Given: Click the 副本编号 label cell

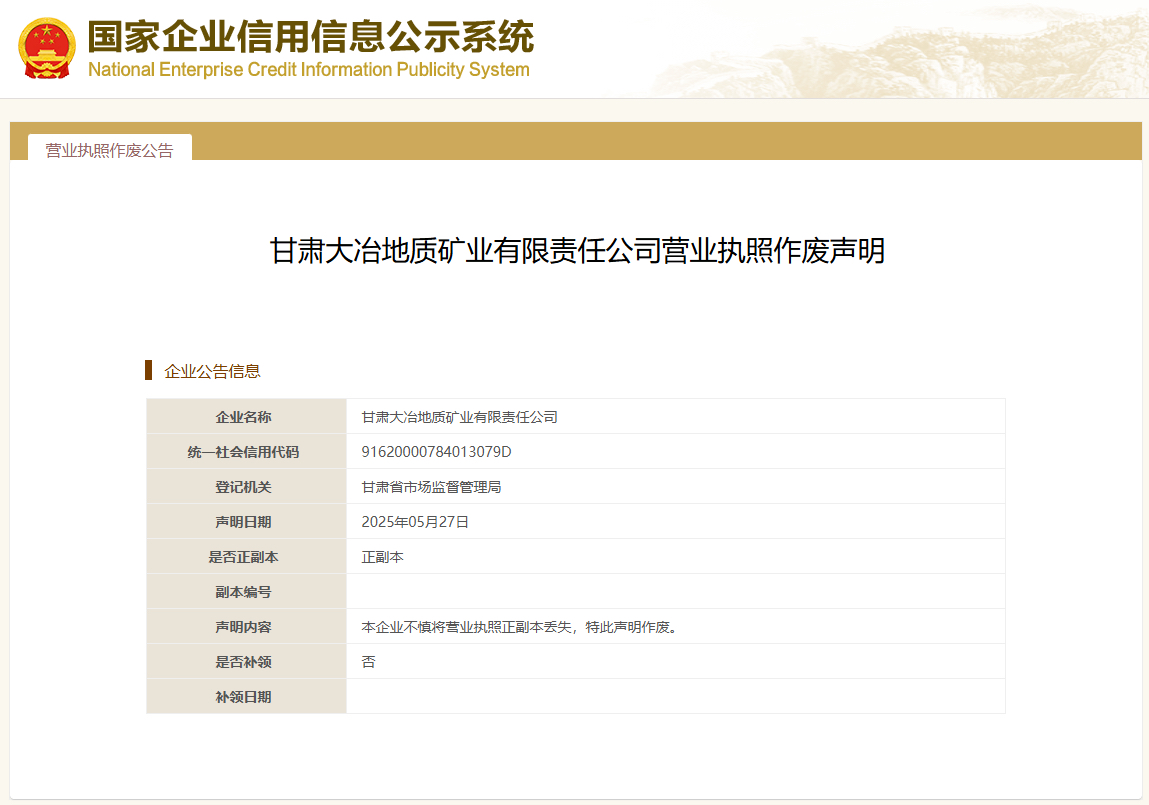Looking at the screenshot, I should pos(246,592).
